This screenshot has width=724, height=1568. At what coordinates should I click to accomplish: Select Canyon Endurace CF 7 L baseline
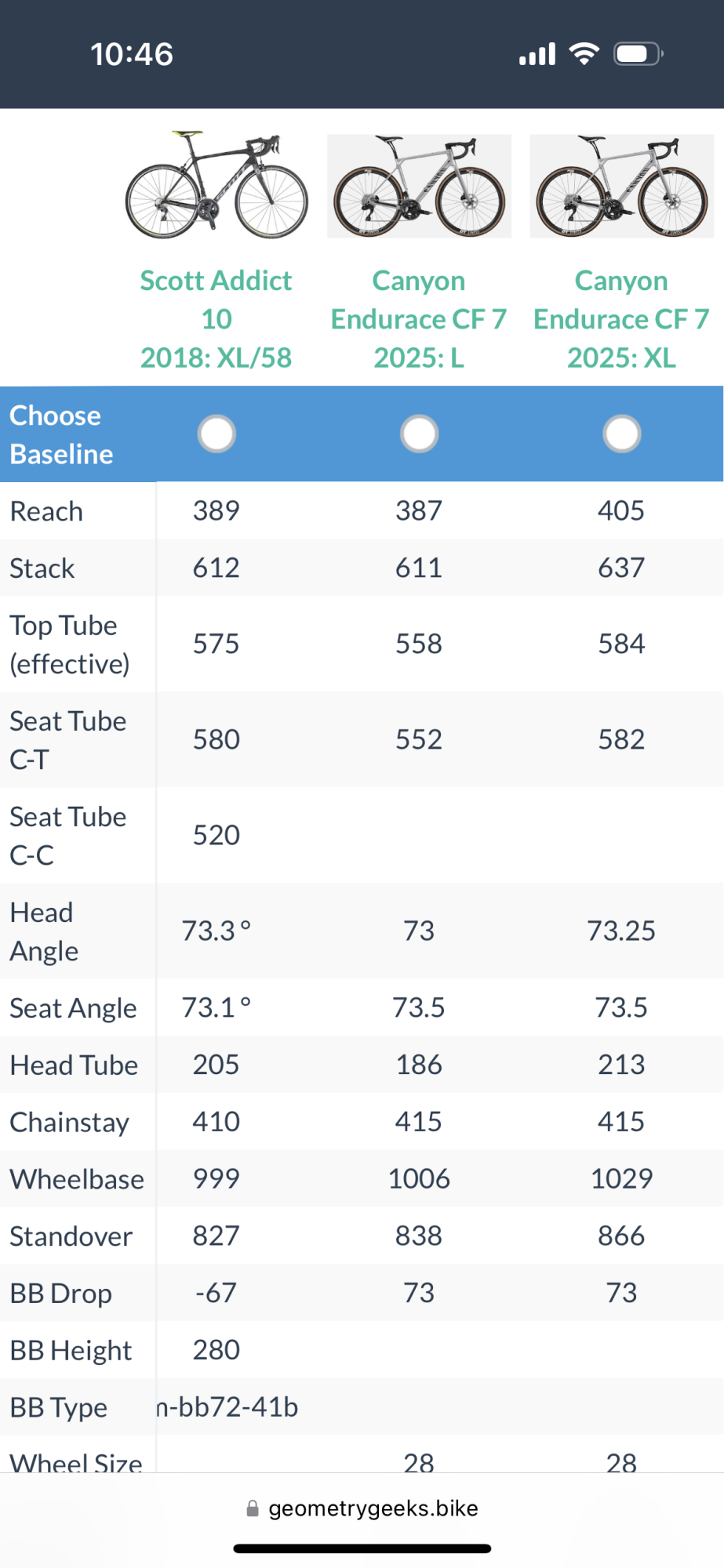419,434
